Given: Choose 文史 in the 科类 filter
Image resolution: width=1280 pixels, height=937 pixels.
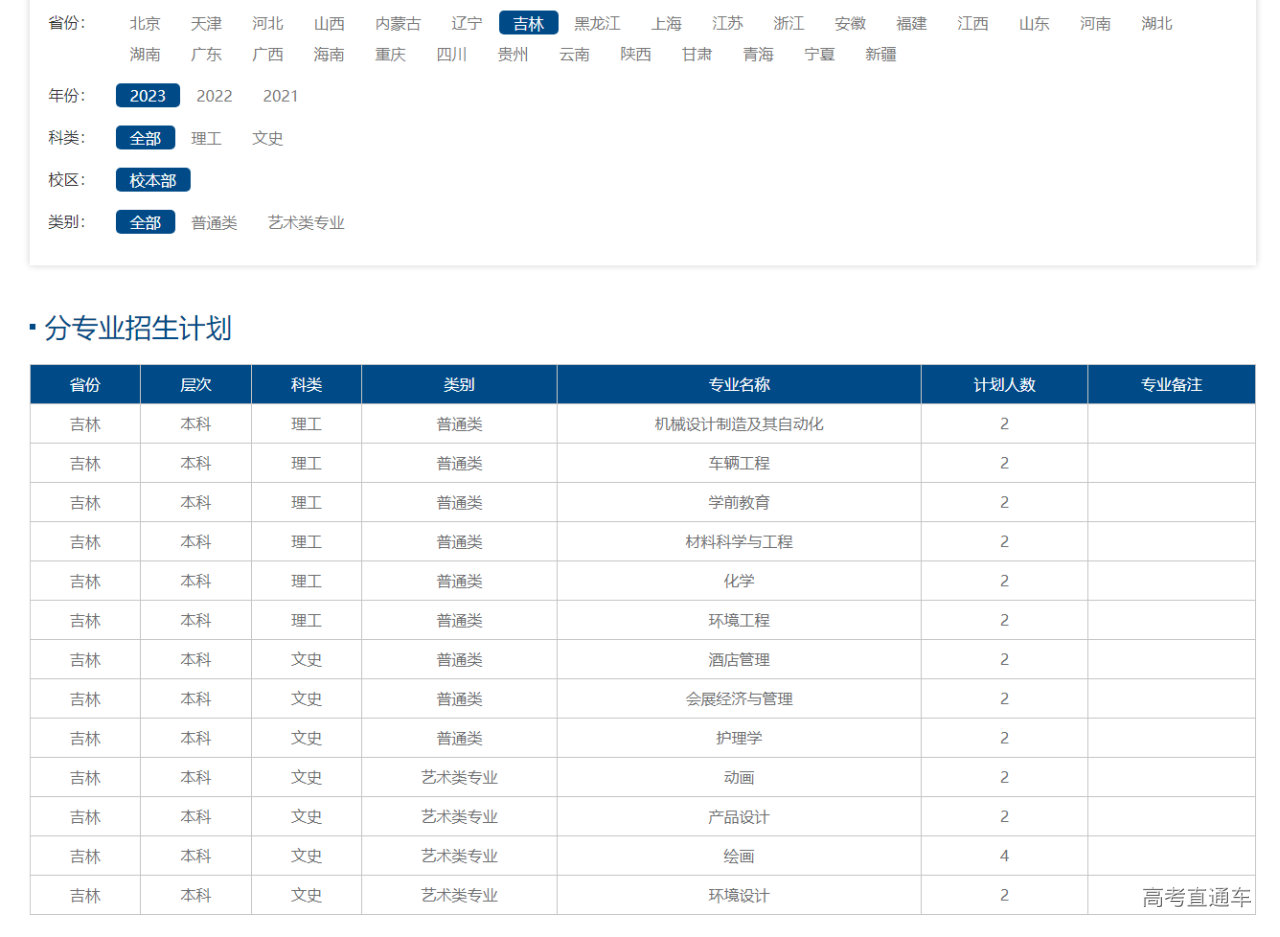Looking at the screenshot, I should pyautogui.click(x=268, y=138).
